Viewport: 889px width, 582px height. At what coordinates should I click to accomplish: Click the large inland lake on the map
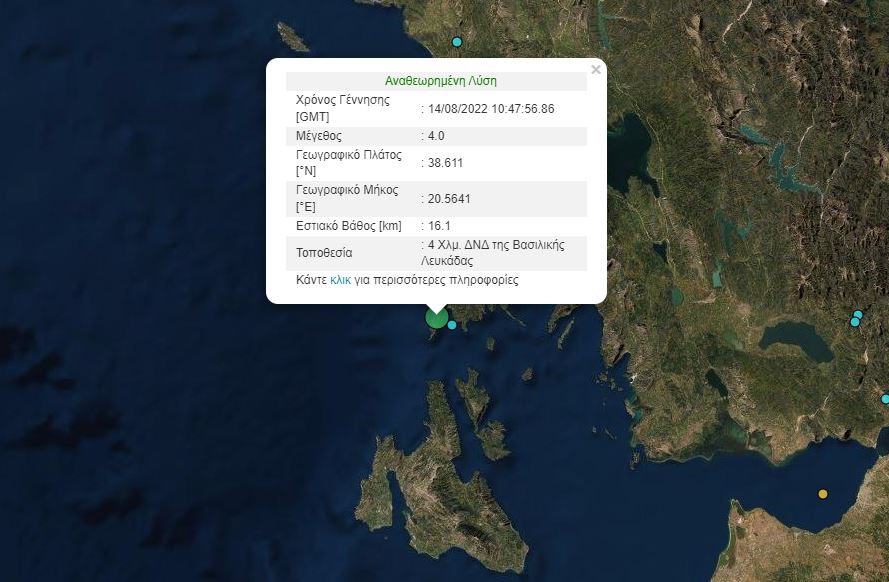click(795, 342)
